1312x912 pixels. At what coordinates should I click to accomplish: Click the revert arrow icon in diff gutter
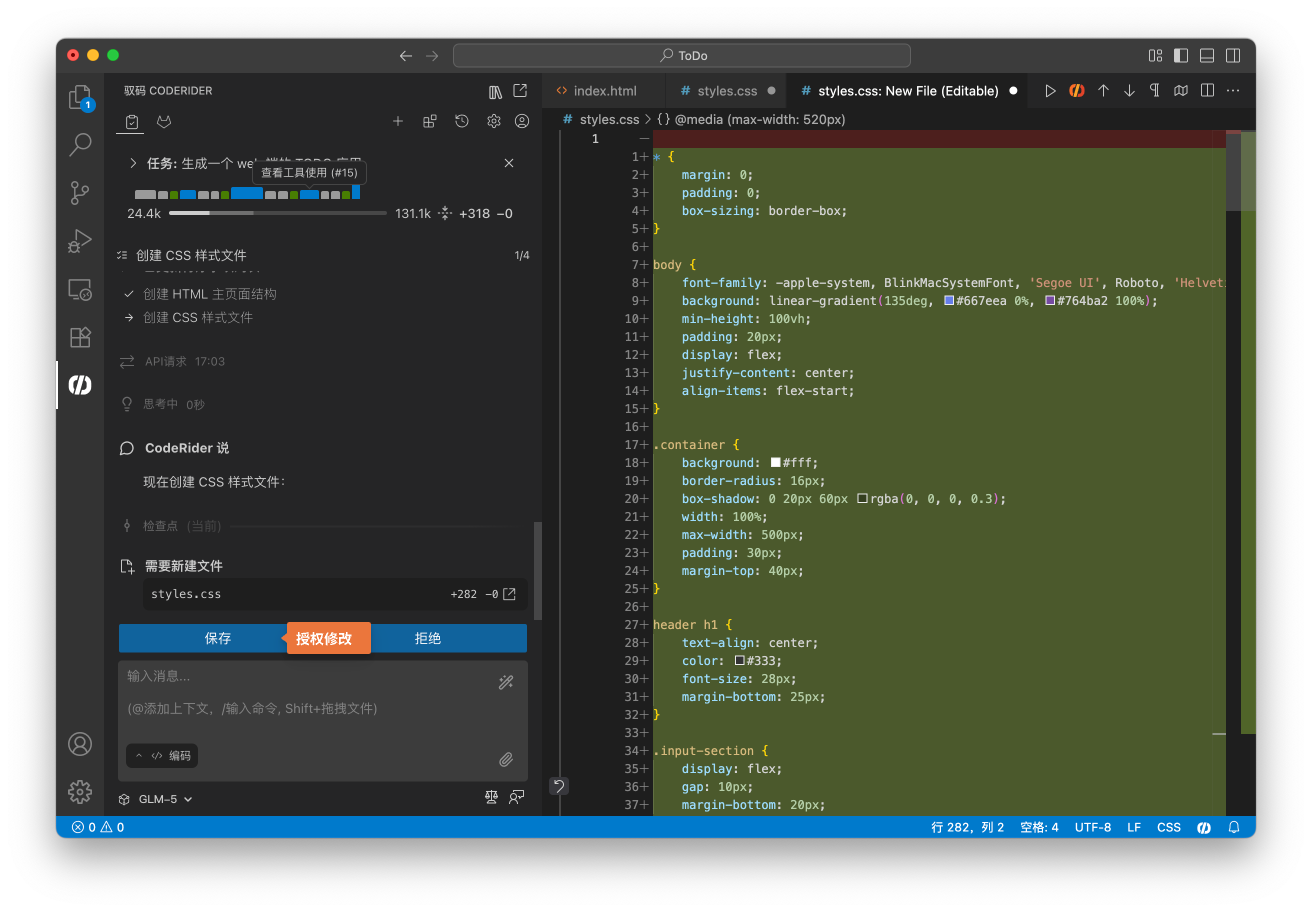tap(559, 786)
